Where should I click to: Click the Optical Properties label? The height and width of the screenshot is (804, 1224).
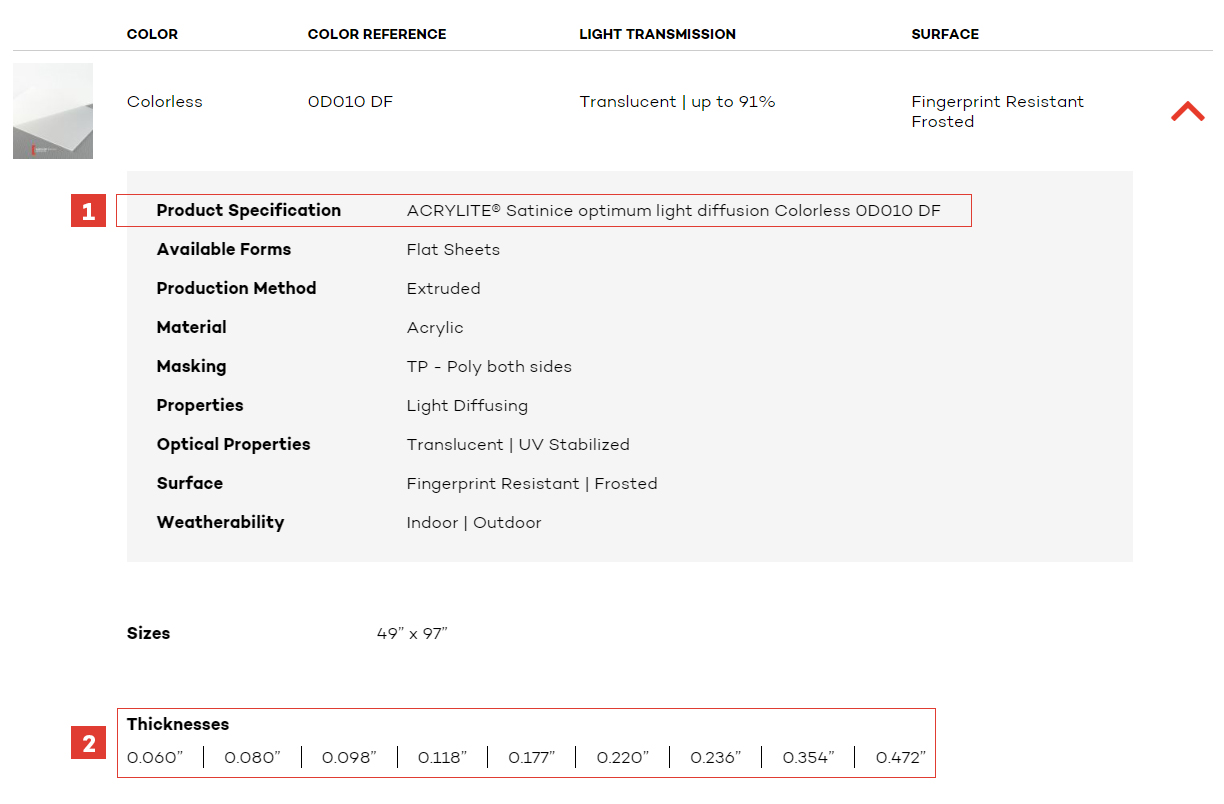pos(233,444)
